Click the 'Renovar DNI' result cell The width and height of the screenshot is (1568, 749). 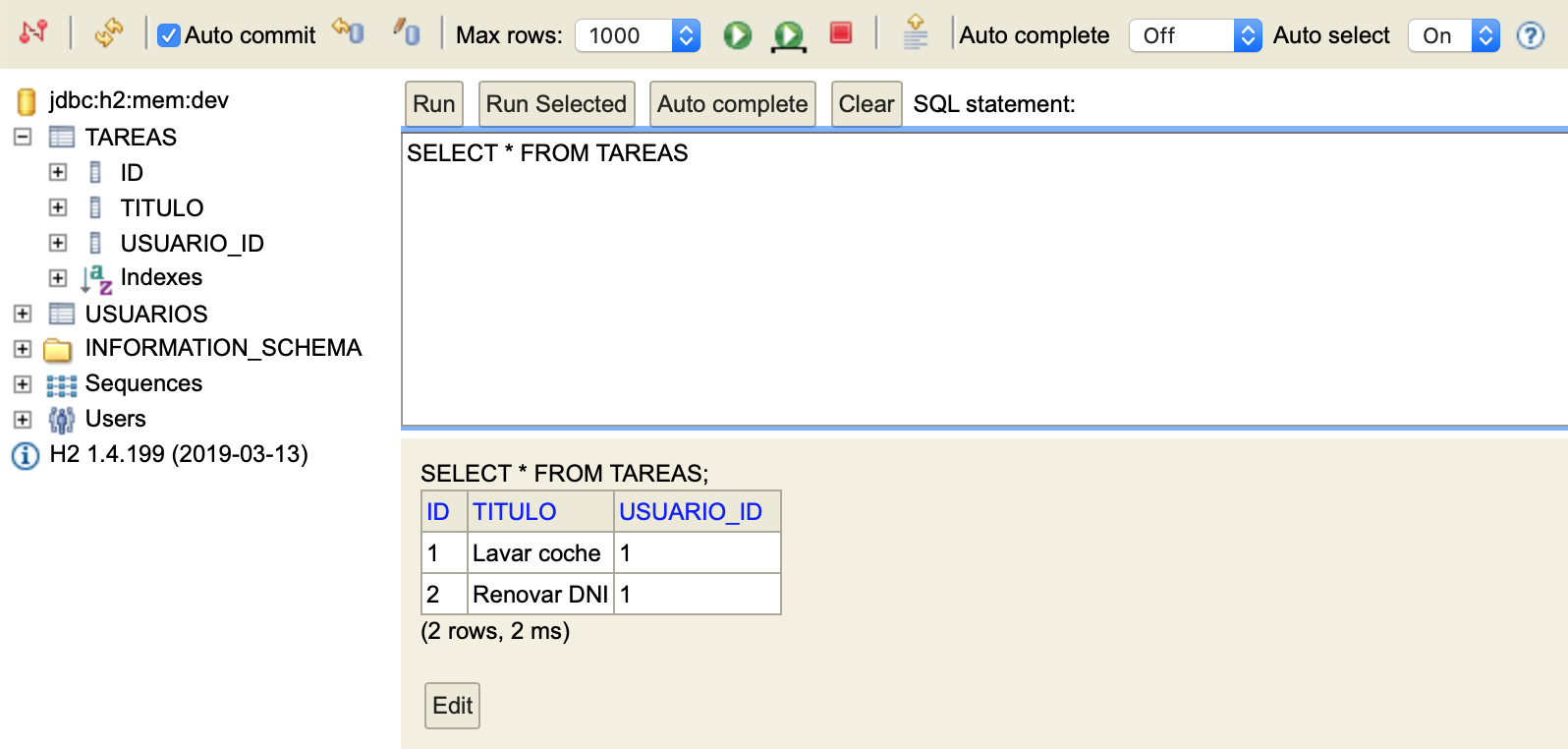coord(540,595)
